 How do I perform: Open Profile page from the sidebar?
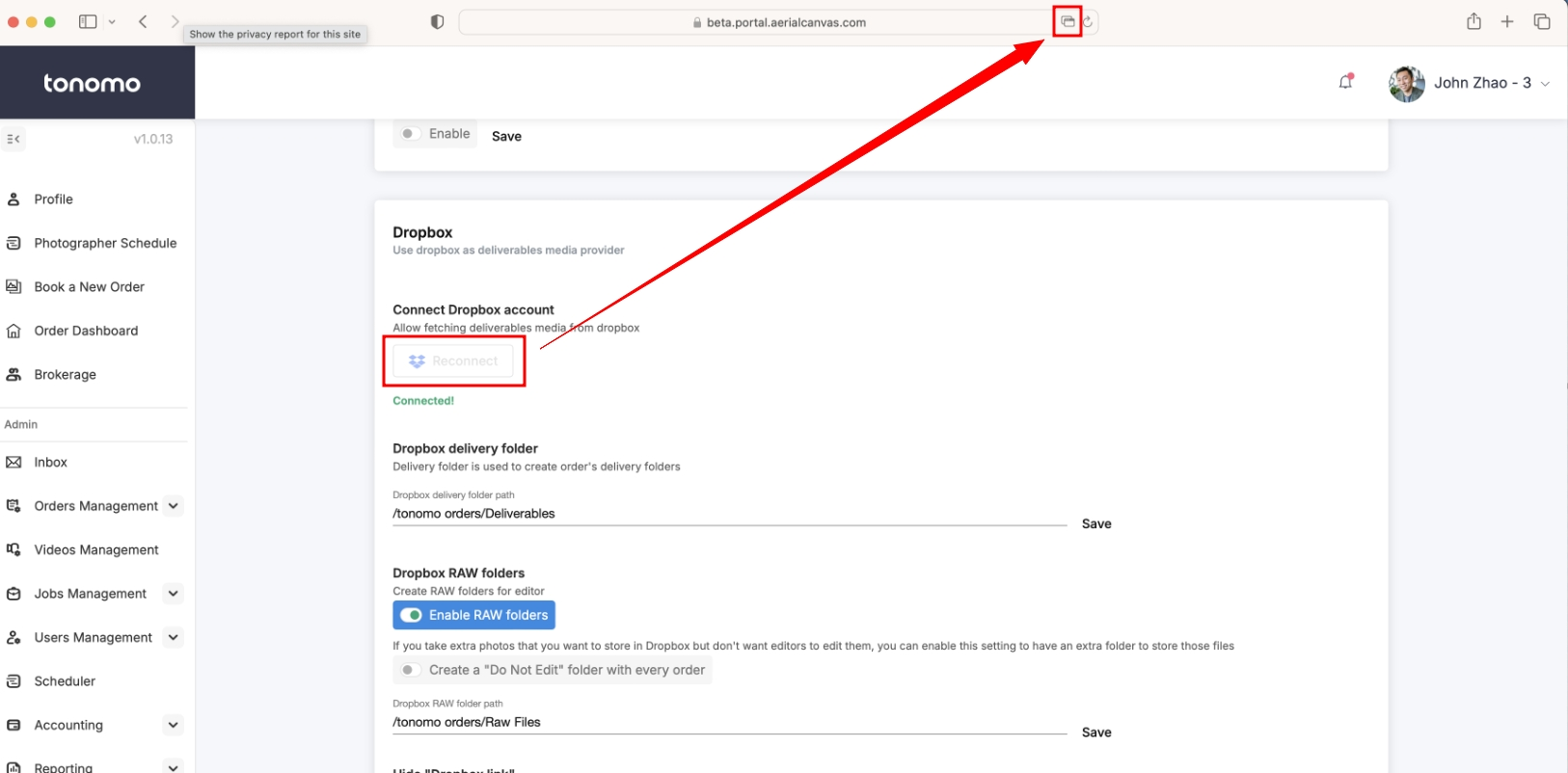53,200
